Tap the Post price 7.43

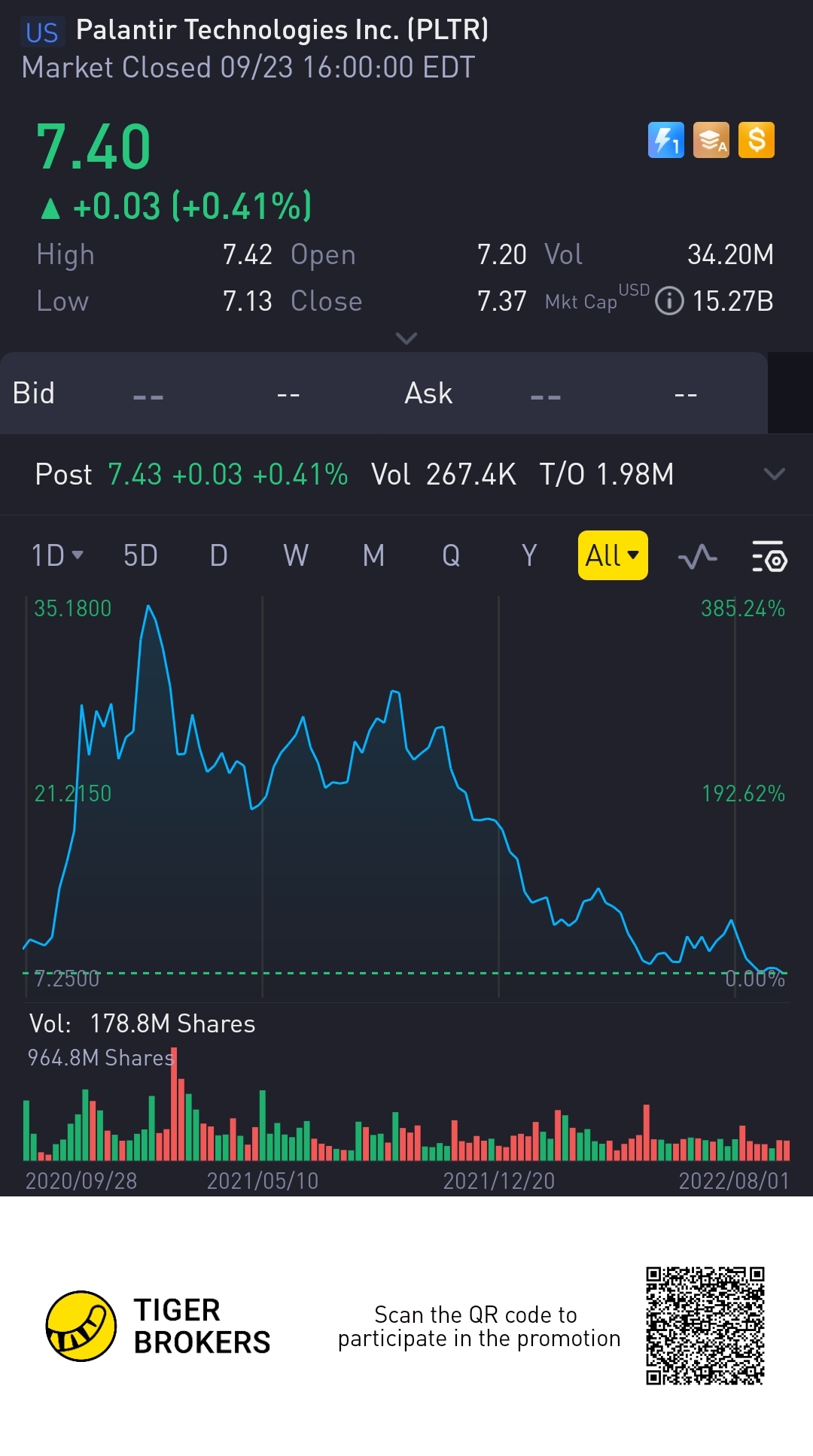135,474
